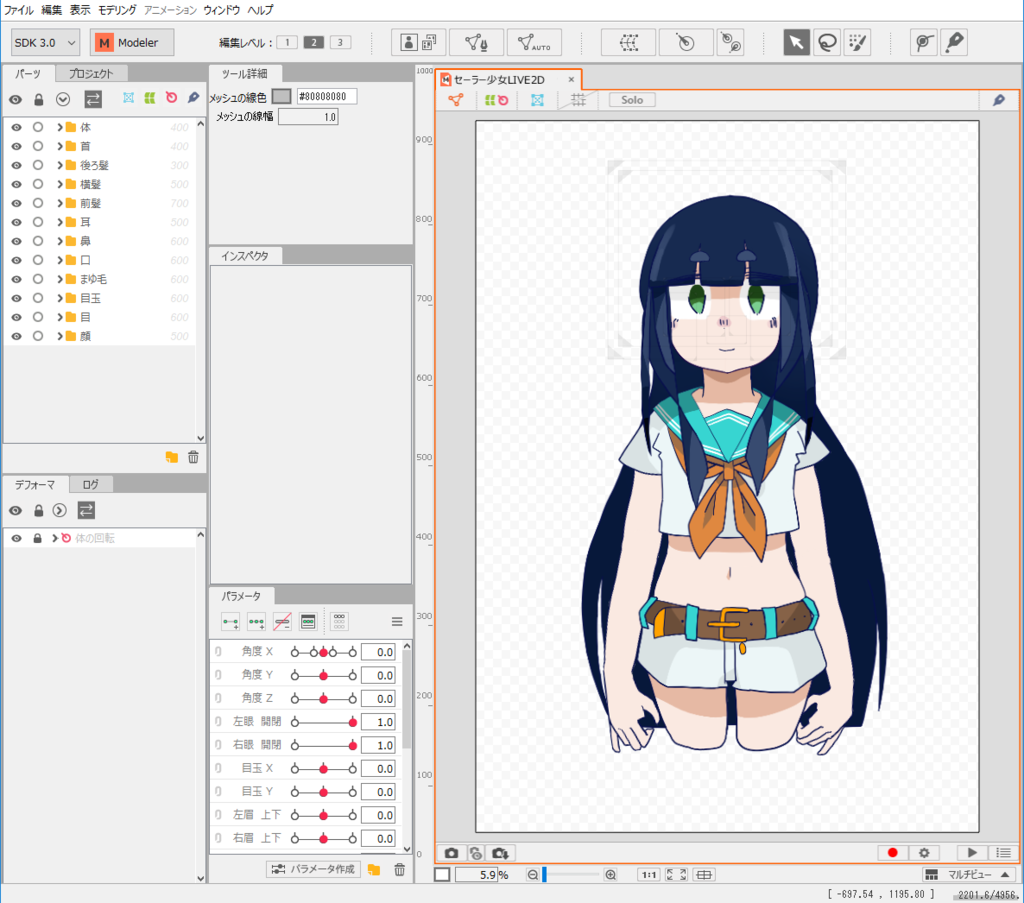1024x903 pixels.
Task: Hide the 後ろ髪 part folder
Action: coord(16,165)
